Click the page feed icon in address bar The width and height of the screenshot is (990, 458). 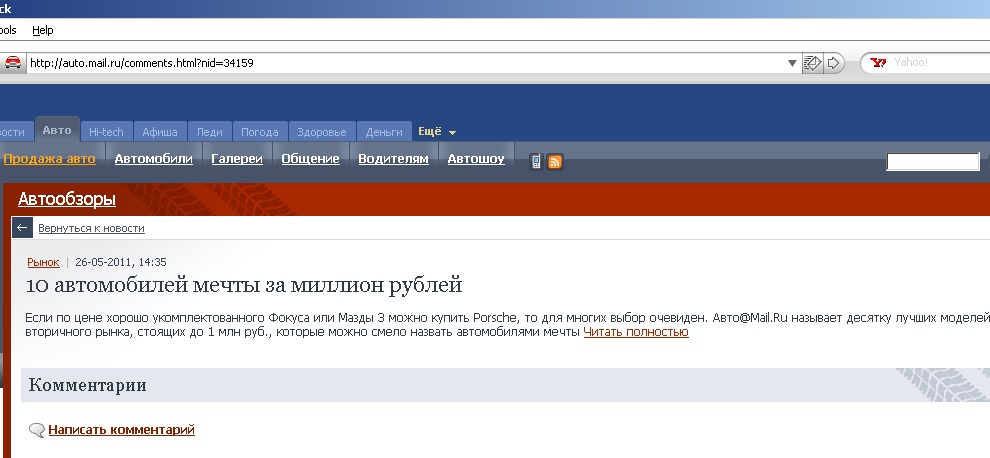coord(813,62)
